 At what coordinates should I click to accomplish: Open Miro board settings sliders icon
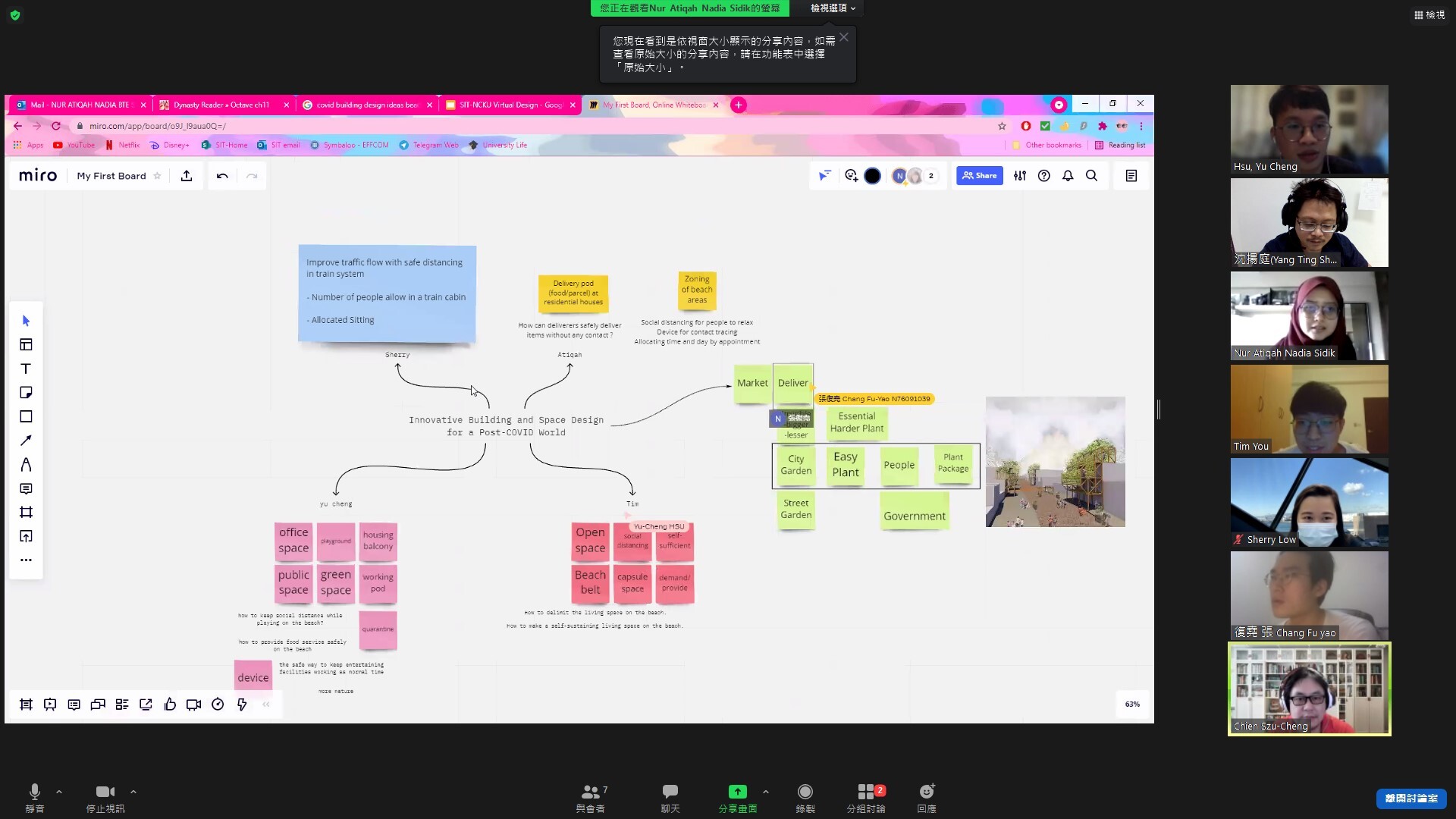1020,176
